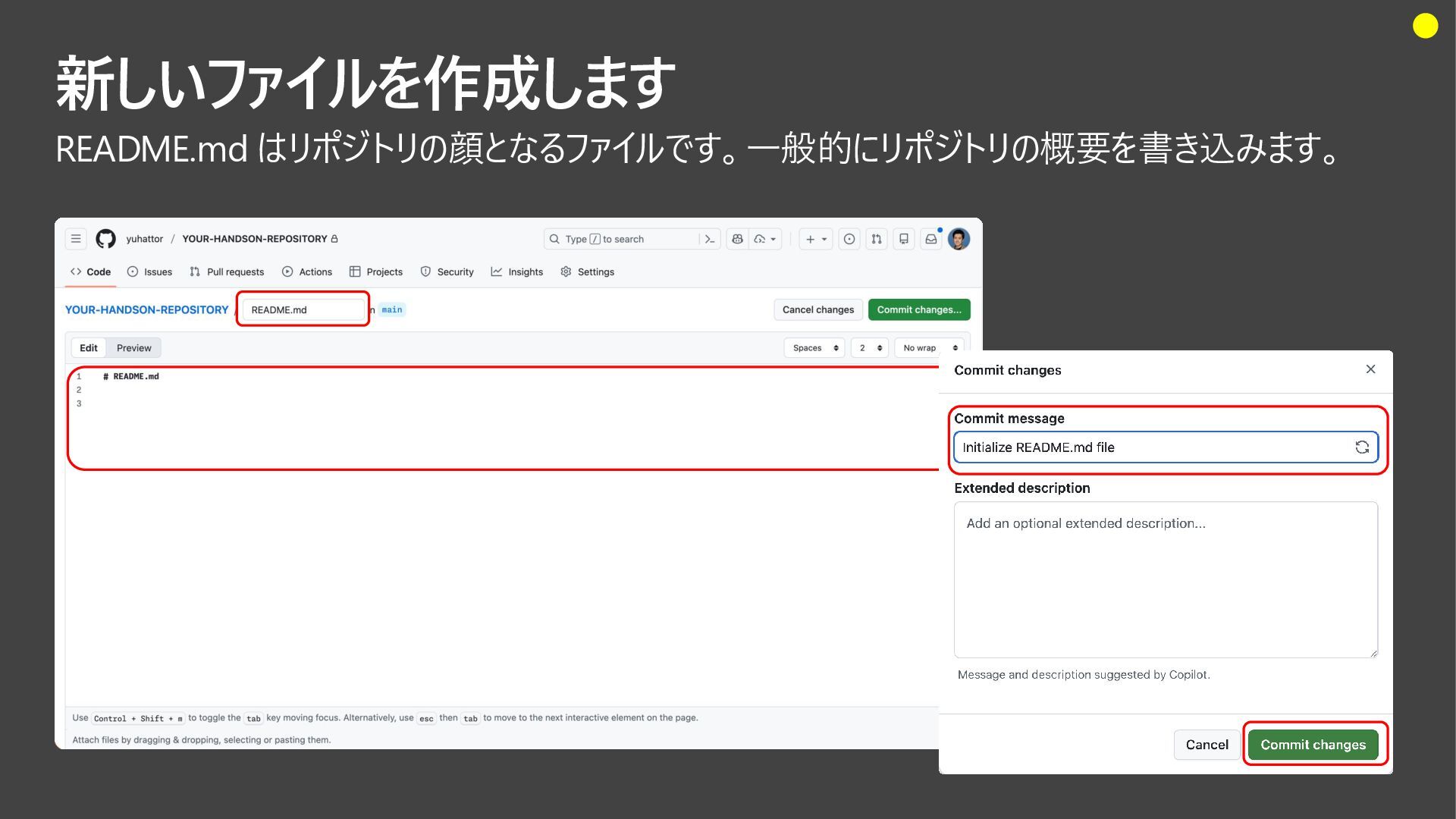Switch editor to Preview mode

pyautogui.click(x=133, y=348)
